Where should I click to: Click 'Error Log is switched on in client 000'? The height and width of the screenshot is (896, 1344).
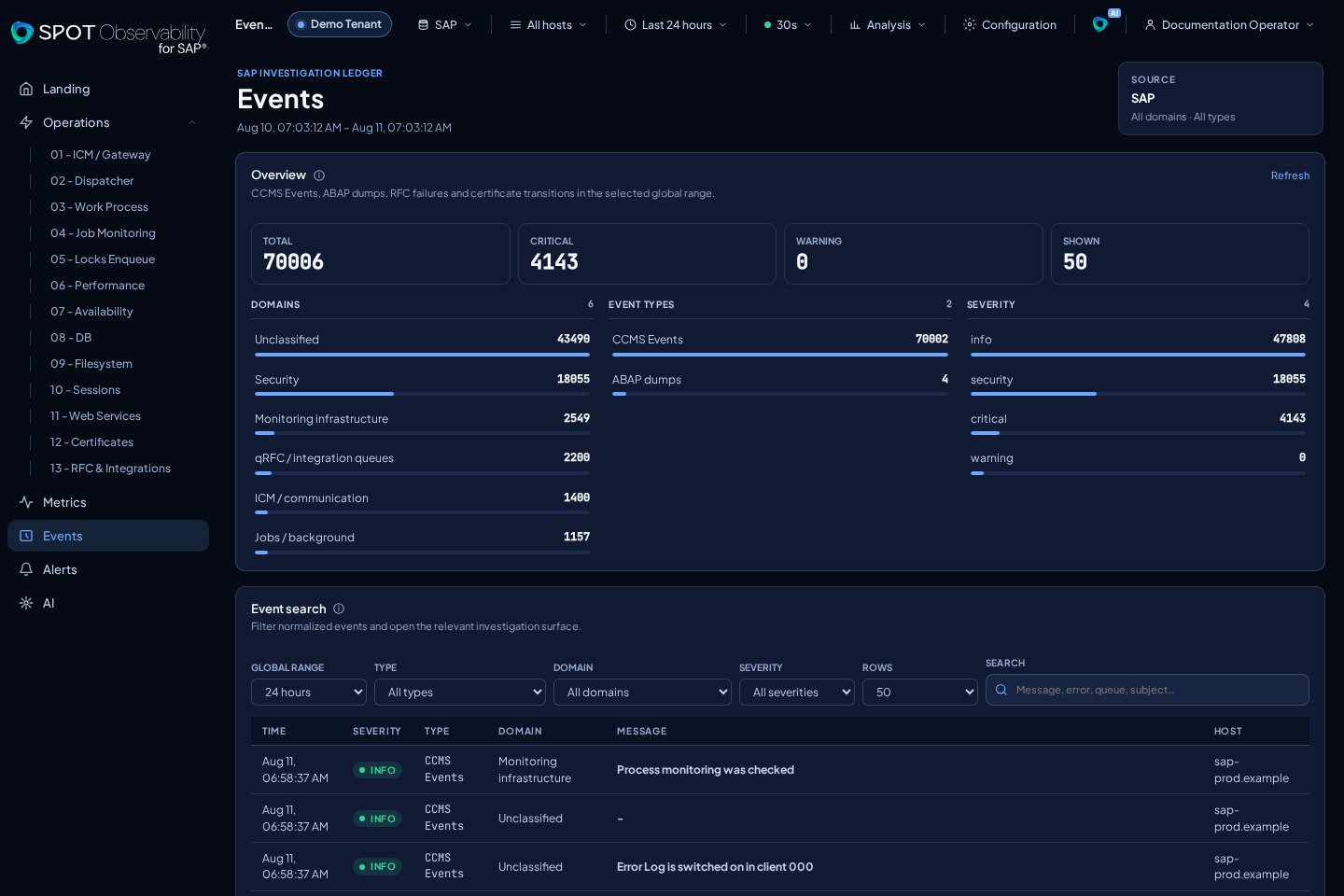pos(715,867)
